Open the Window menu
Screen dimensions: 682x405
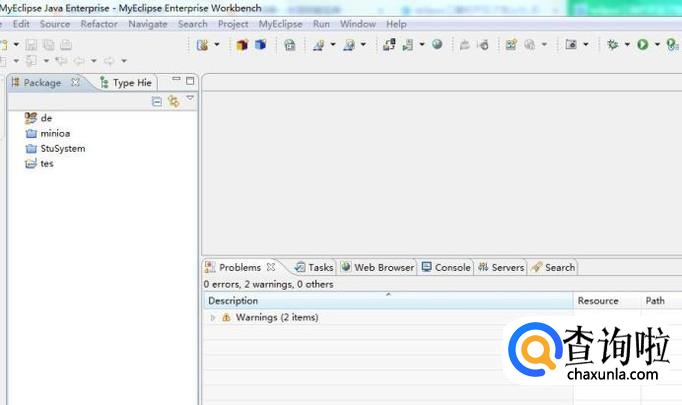tap(358, 24)
